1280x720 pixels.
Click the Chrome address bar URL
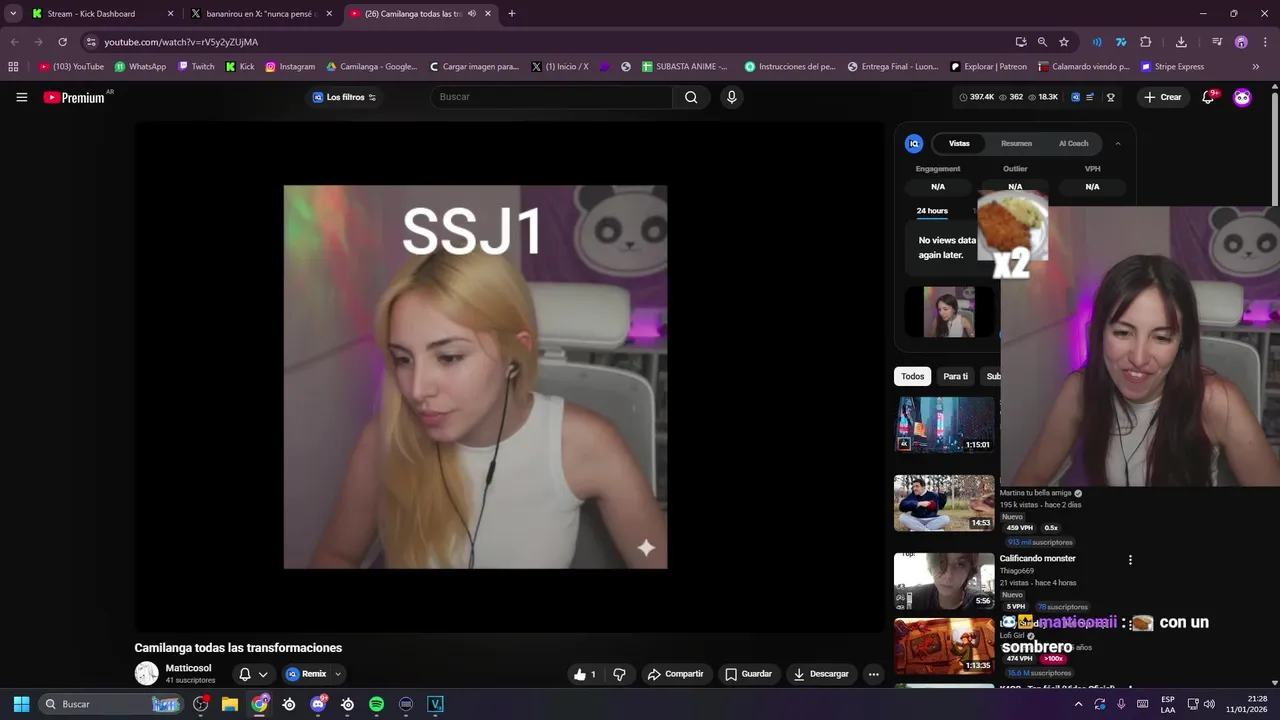(x=181, y=42)
